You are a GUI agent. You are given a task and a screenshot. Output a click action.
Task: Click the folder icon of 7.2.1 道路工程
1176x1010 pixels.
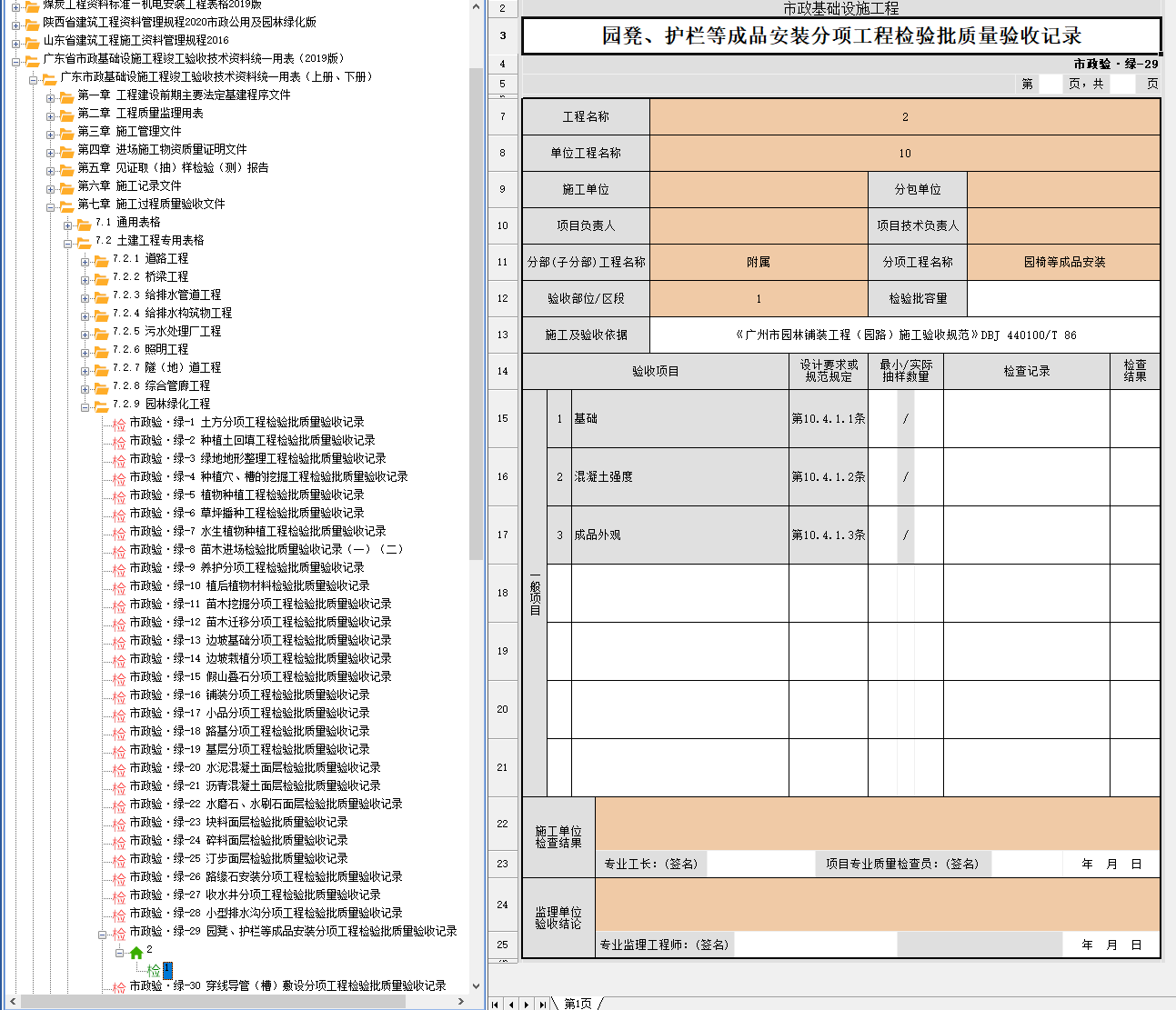point(102,259)
